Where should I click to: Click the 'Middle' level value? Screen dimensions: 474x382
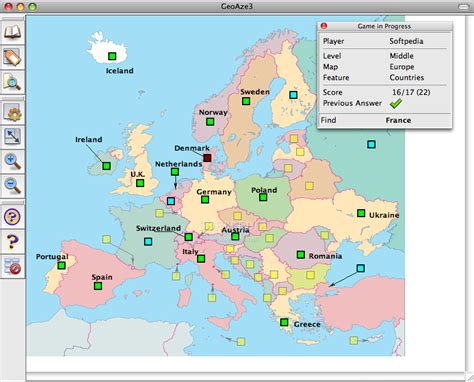[401, 56]
